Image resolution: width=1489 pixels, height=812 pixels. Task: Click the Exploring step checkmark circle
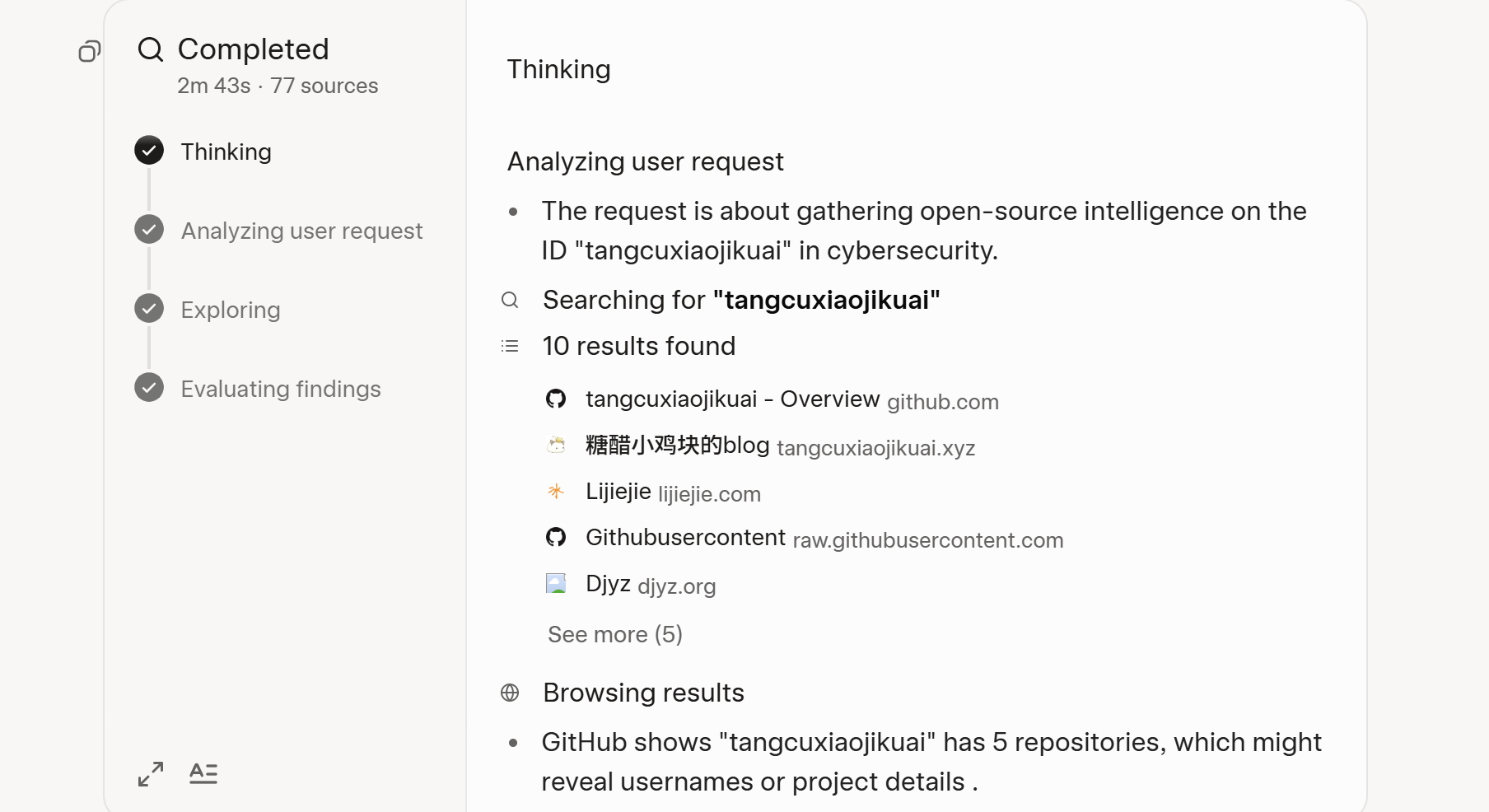pos(149,309)
